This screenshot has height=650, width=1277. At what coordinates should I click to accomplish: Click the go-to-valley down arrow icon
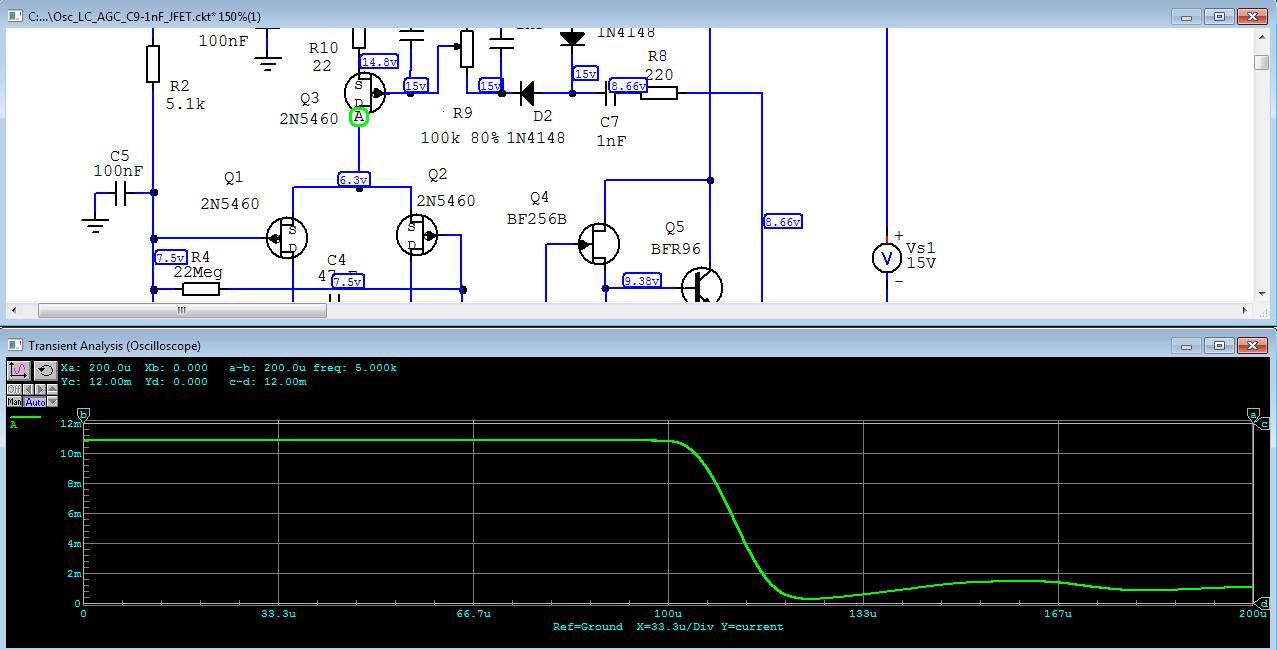click(x=52, y=401)
